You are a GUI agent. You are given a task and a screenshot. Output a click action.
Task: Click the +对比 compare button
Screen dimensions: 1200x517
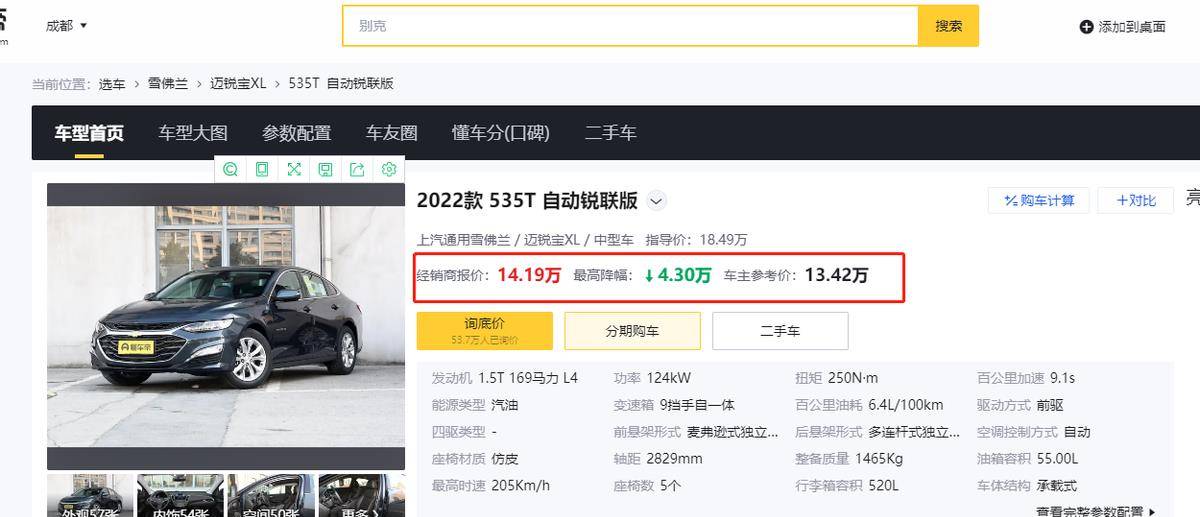tap(1136, 200)
